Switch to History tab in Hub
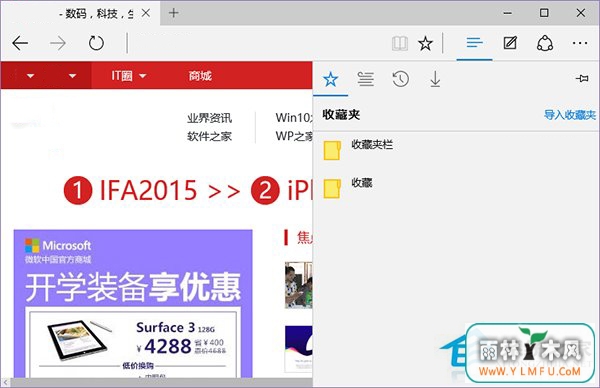 click(400, 79)
